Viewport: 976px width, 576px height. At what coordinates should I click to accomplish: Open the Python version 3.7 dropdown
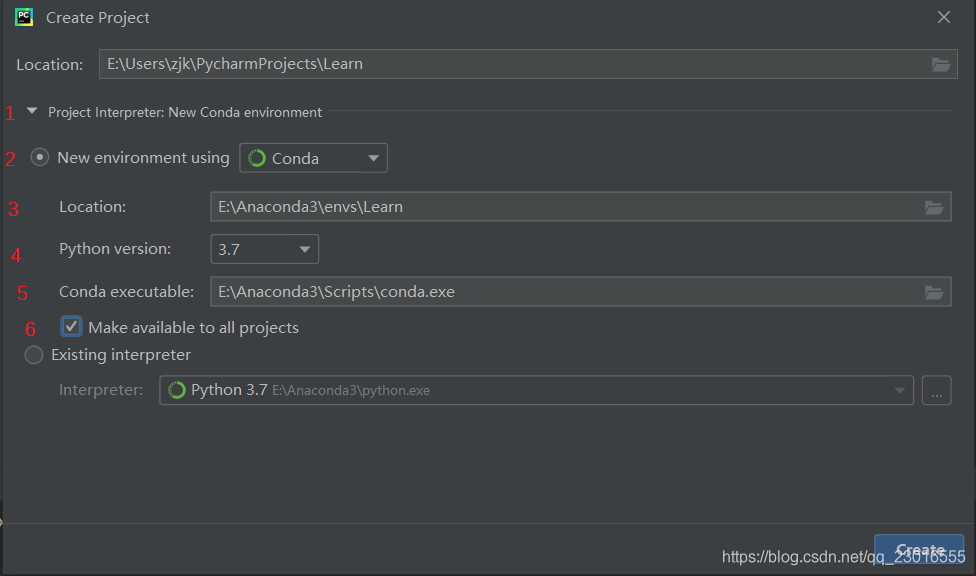tap(265, 249)
